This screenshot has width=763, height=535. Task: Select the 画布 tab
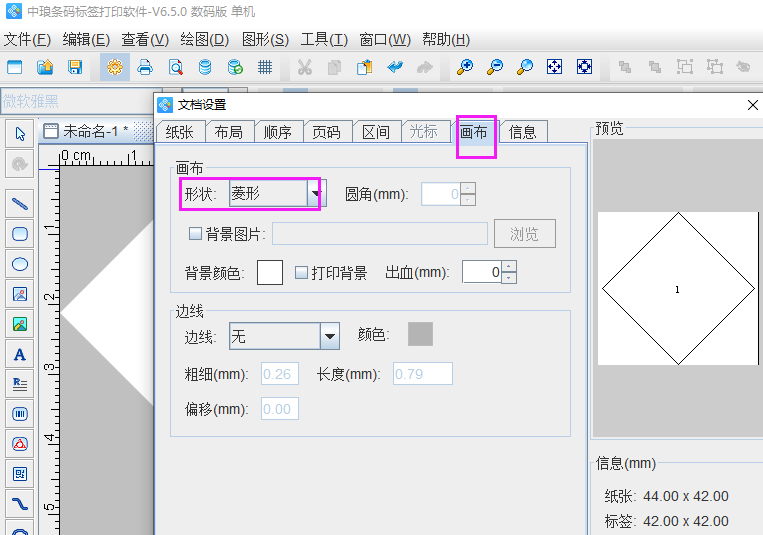coord(473,132)
